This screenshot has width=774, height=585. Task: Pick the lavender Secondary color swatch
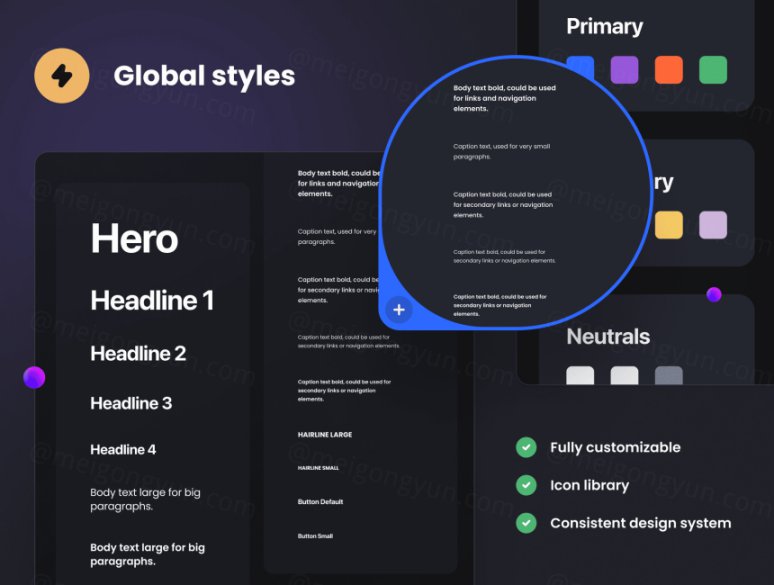[x=712, y=225]
